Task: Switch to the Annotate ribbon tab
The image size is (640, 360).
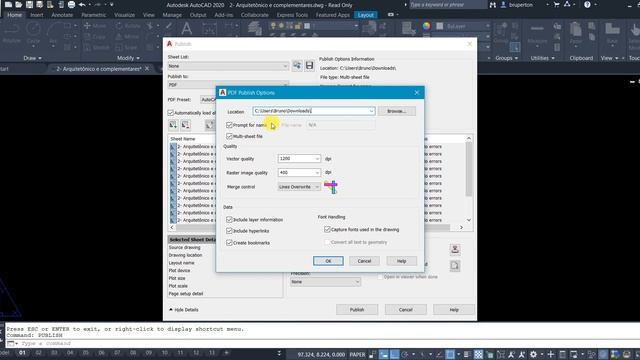Action: tap(62, 15)
